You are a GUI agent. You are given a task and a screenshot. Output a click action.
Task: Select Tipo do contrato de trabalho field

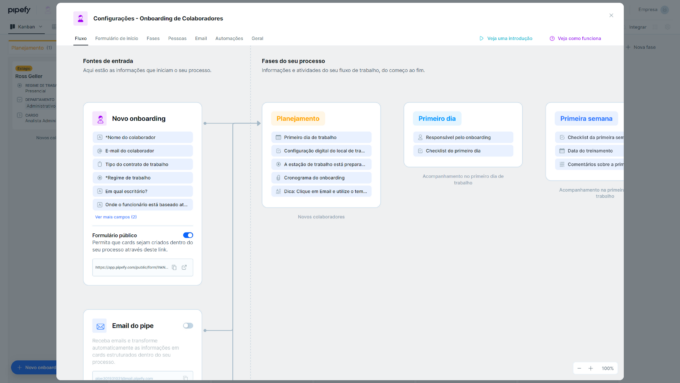pyautogui.click(x=143, y=164)
